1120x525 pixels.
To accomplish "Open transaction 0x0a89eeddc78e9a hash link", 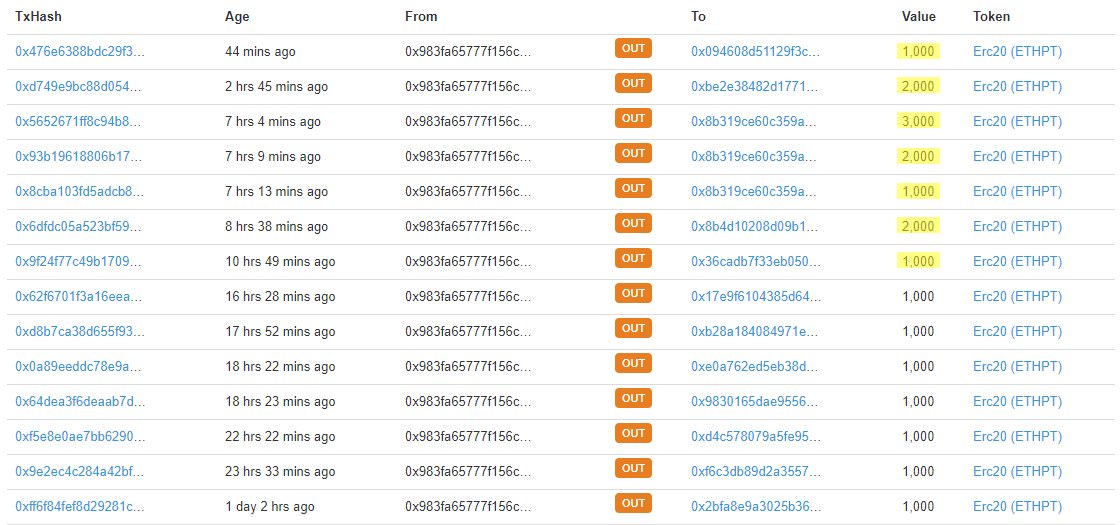I will 79,366.
